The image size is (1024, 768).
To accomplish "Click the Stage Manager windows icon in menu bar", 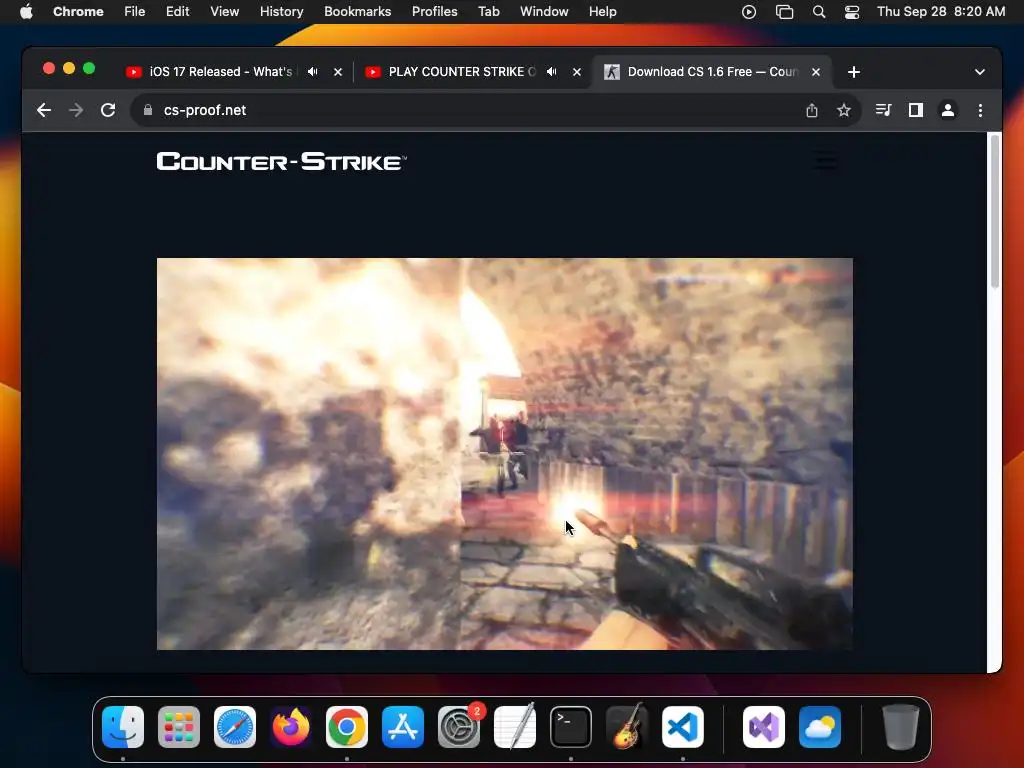I will coord(784,12).
